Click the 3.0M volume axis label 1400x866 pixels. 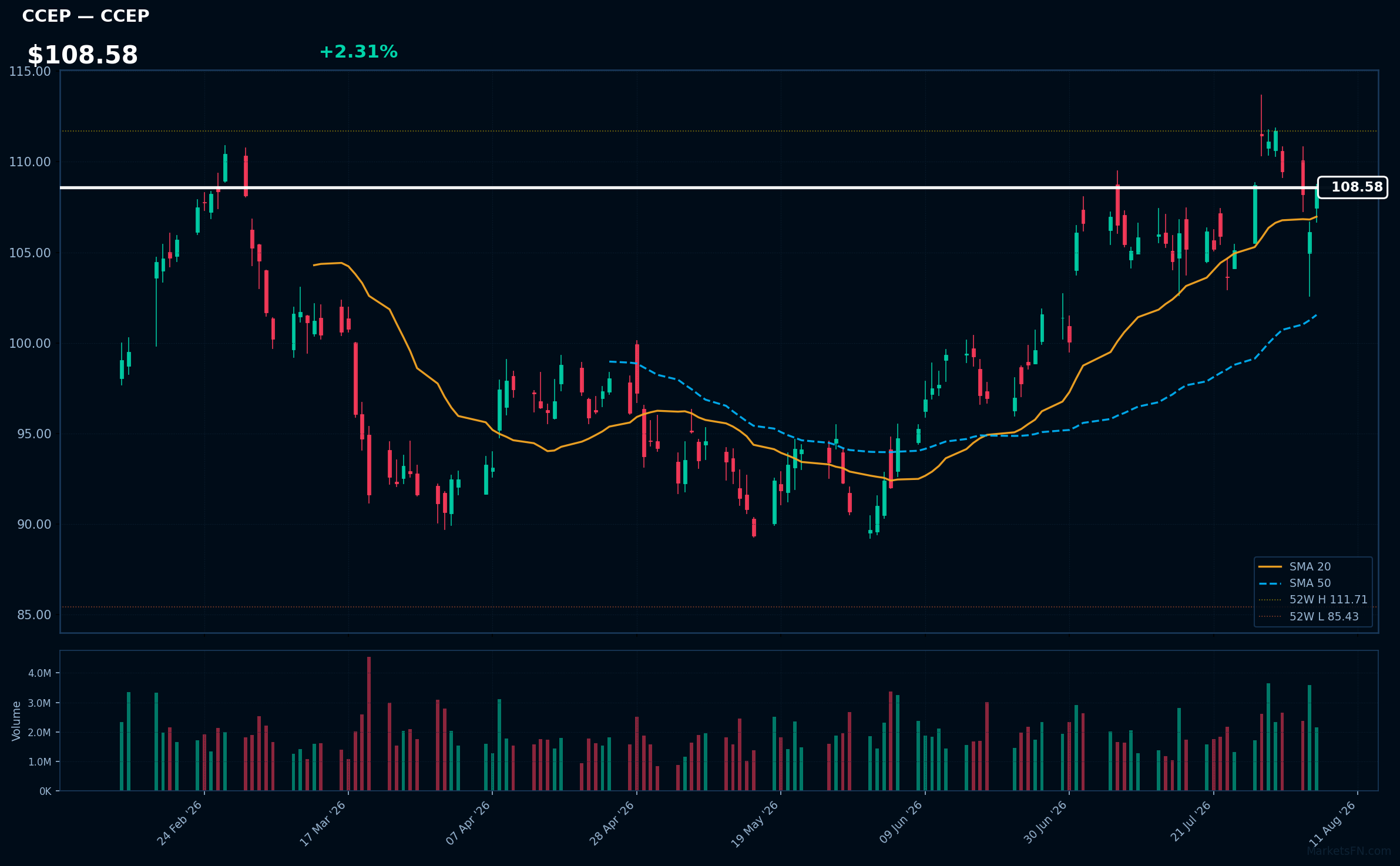(x=40, y=703)
